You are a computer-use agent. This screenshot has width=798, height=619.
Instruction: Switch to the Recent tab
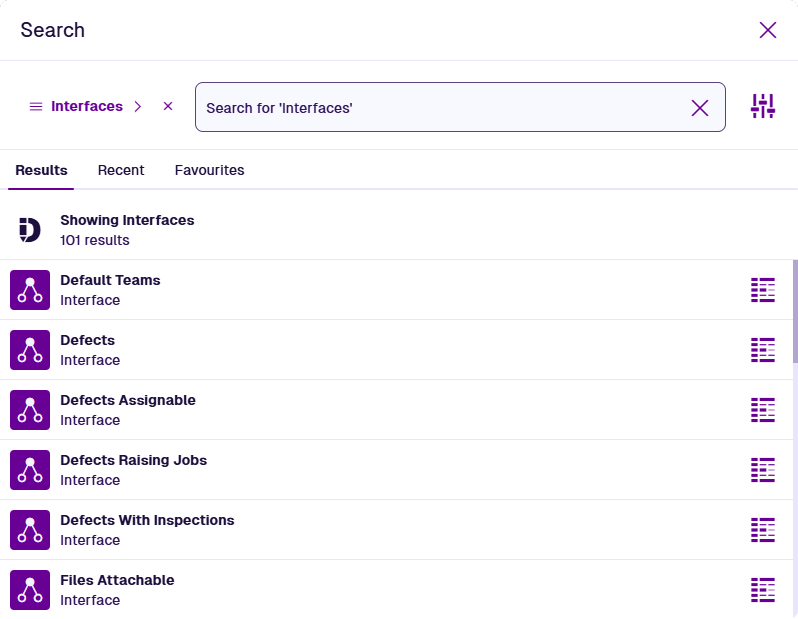[121, 170]
